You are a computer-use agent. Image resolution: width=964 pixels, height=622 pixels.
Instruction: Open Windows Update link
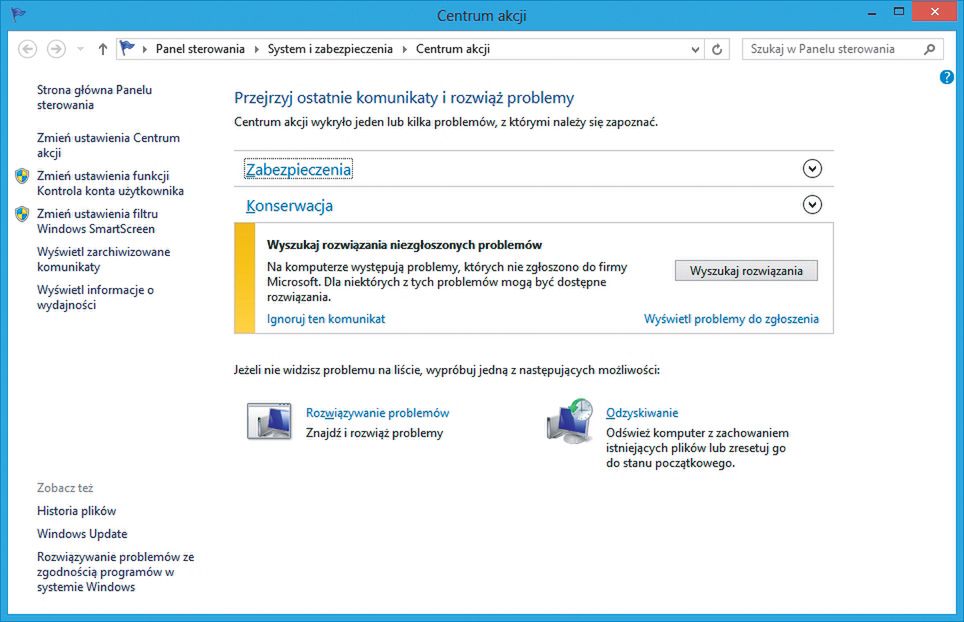pos(82,533)
